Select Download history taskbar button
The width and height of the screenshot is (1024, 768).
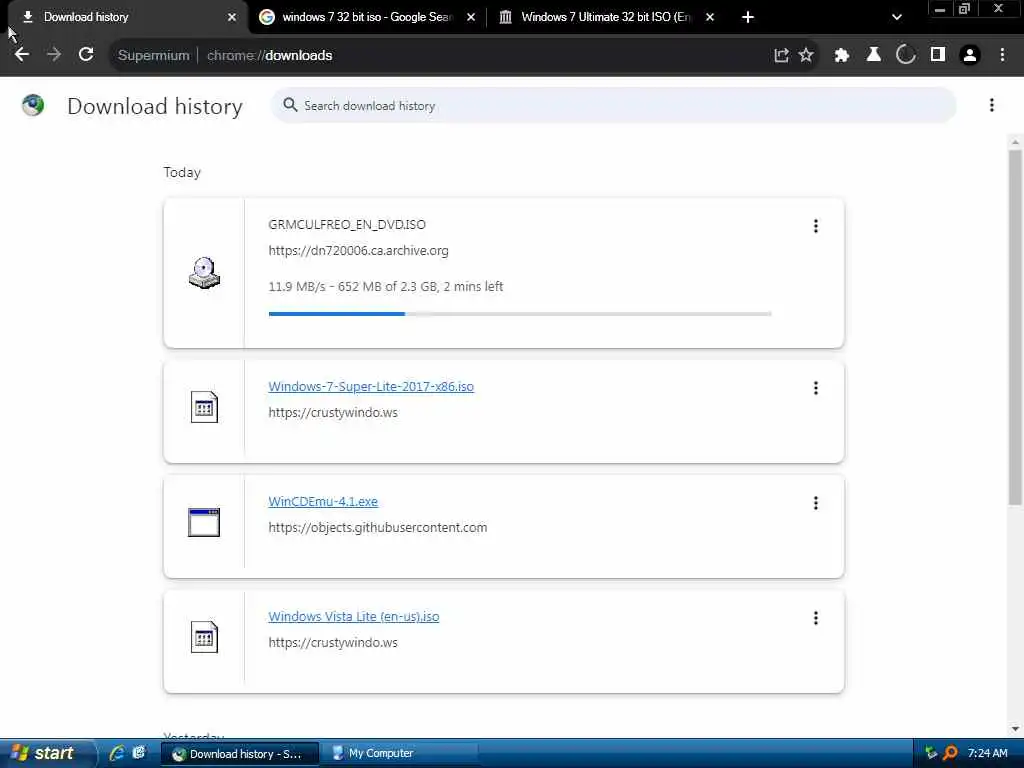[240, 753]
